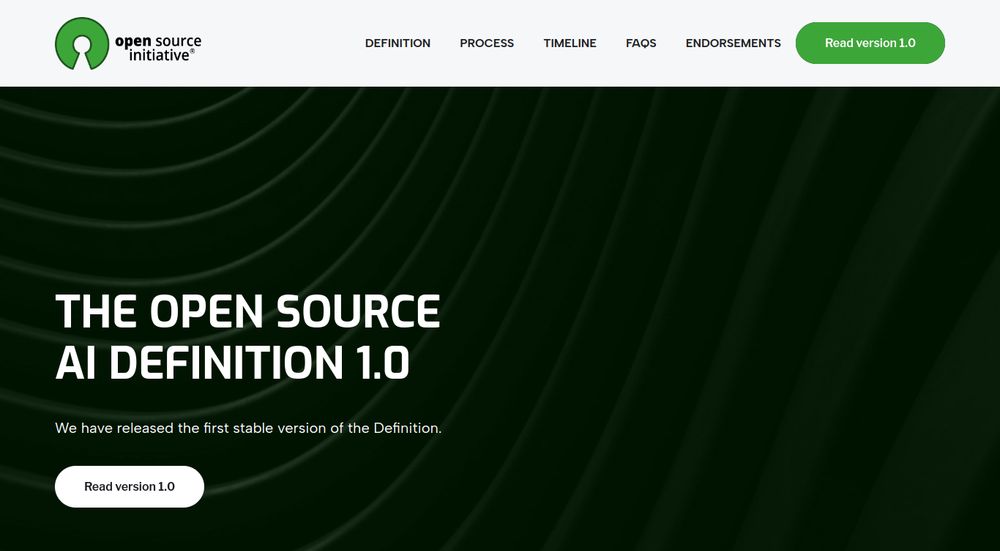
Task: Click the text about first stable version released
Action: (248, 428)
